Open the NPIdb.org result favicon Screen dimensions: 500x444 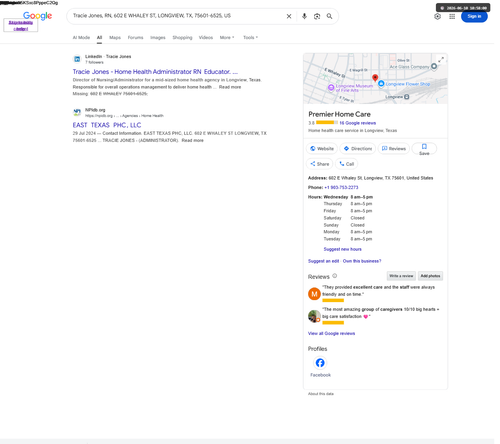click(x=77, y=112)
